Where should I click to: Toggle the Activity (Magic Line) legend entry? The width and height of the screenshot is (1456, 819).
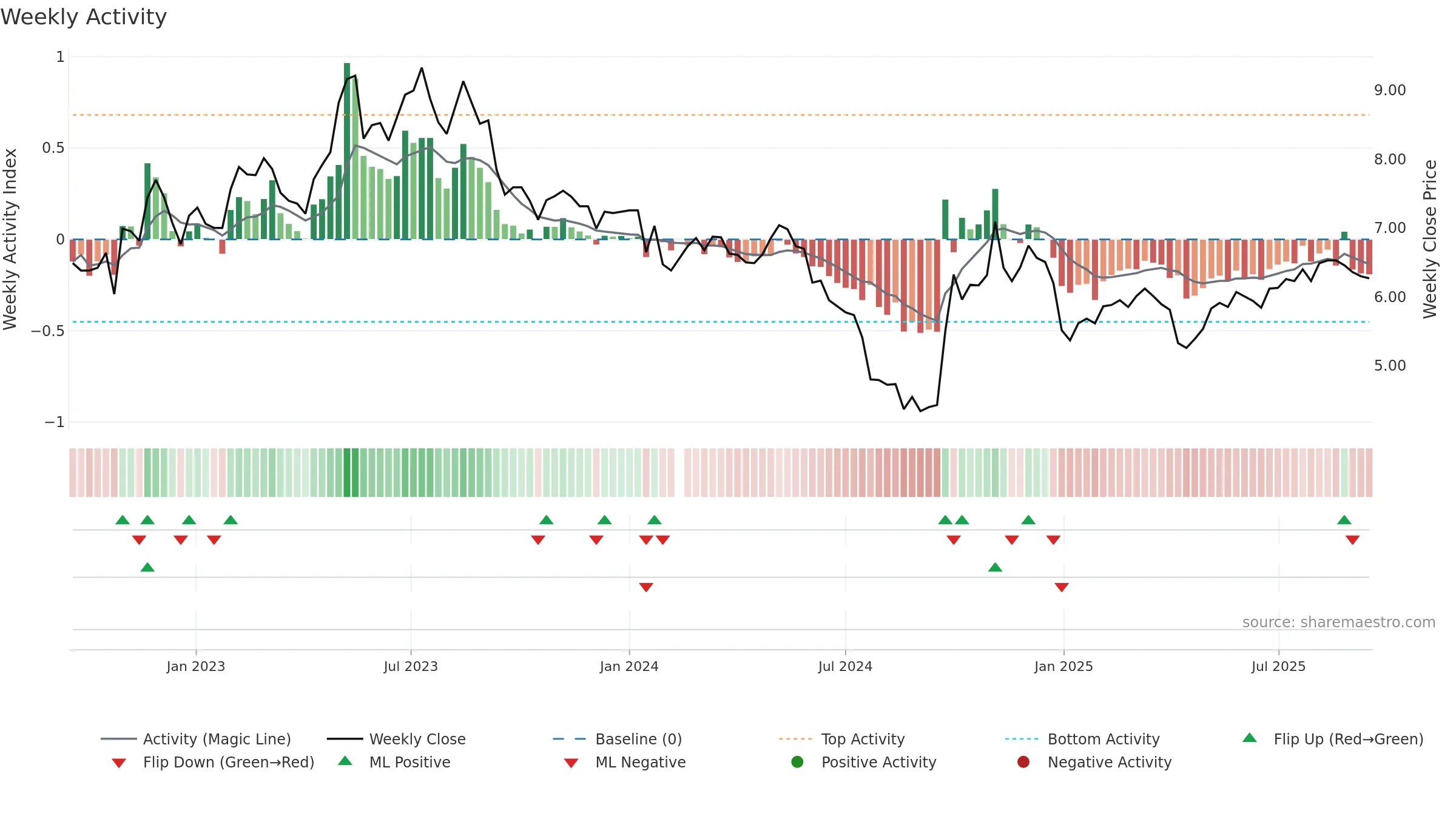click(x=196, y=739)
